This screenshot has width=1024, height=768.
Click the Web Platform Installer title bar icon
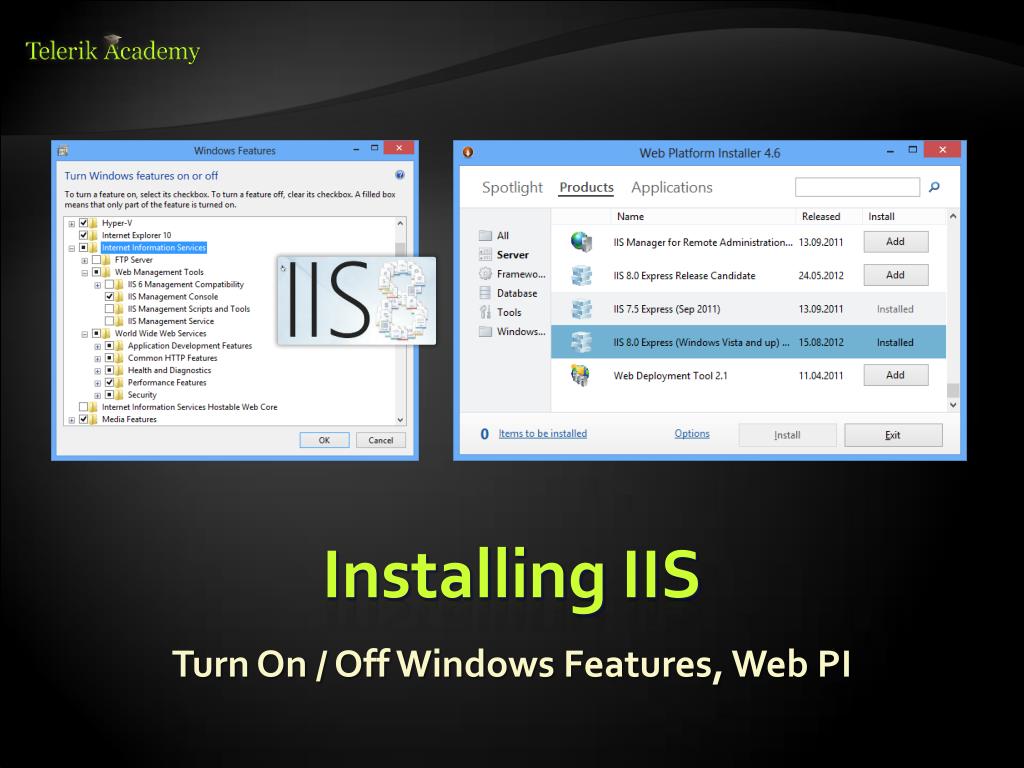pyautogui.click(x=468, y=153)
